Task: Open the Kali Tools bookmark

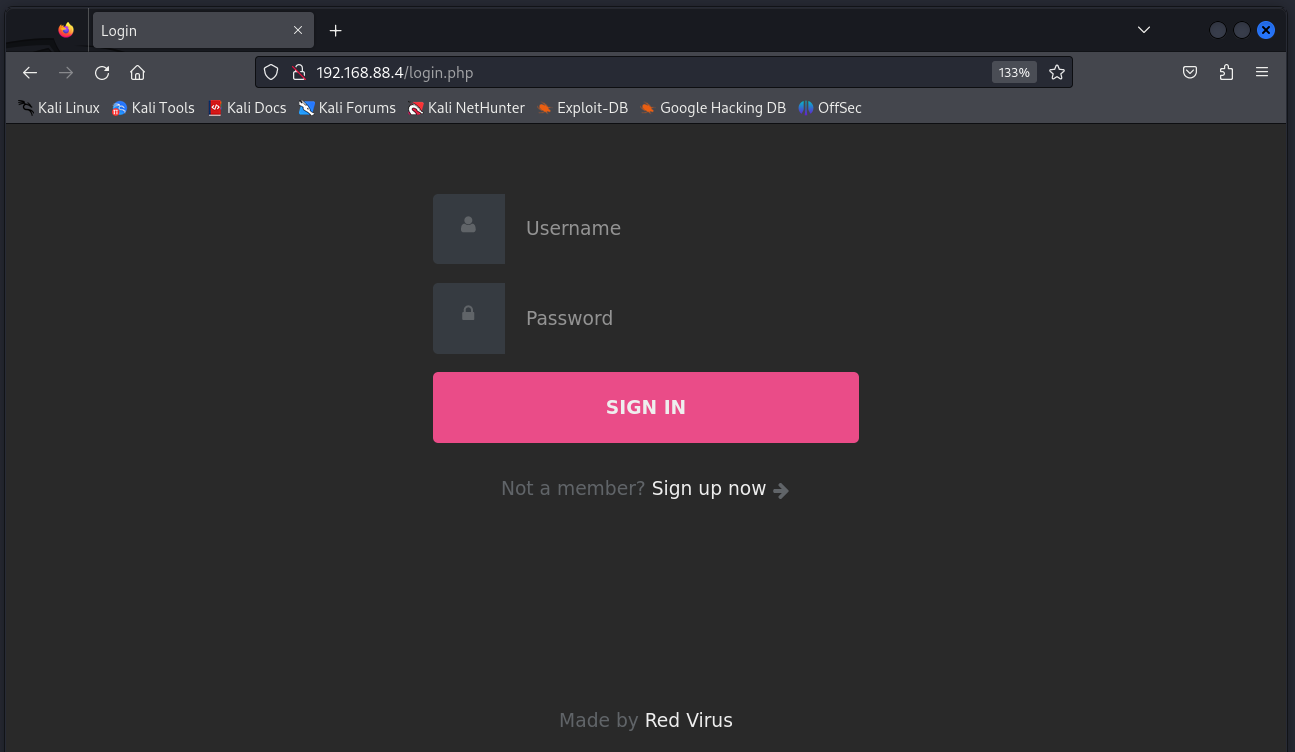Action: [x=153, y=108]
